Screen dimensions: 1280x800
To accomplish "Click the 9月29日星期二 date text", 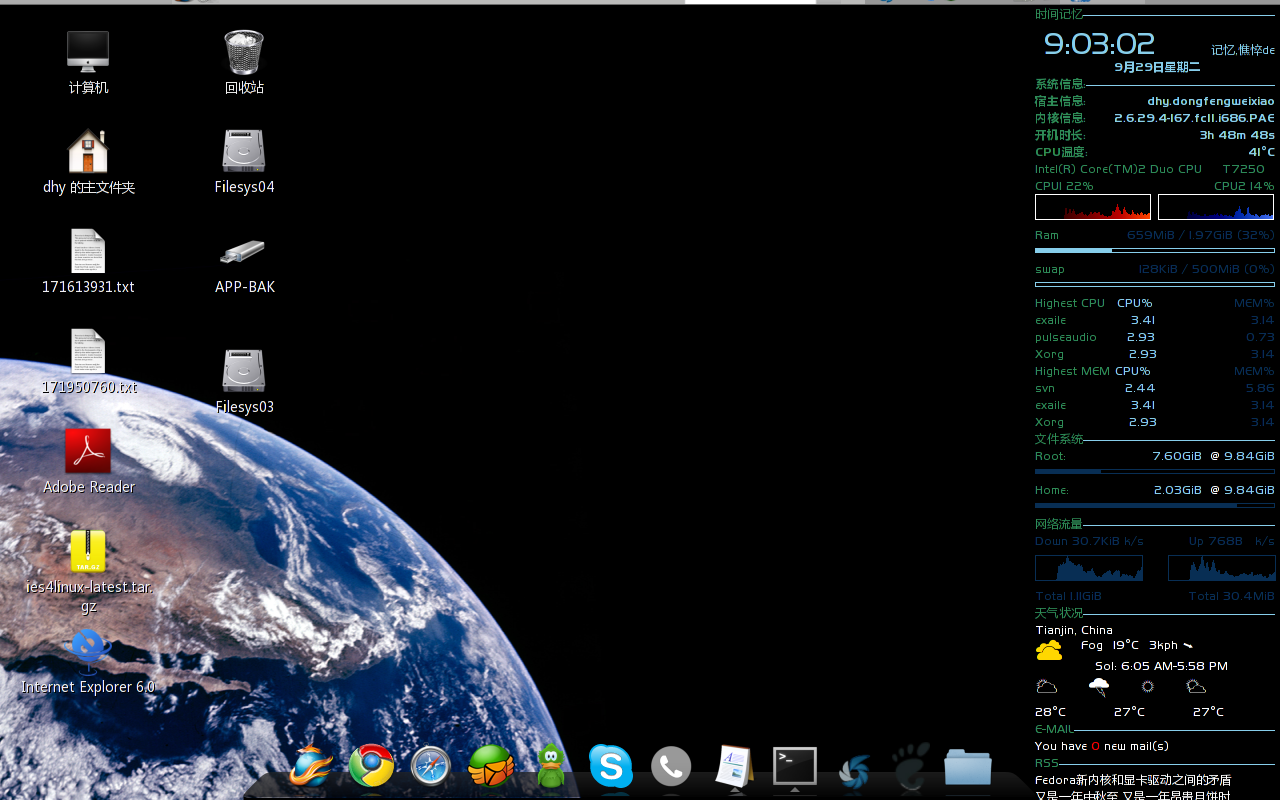I will pyautogui.click(x=1157, y=67).
